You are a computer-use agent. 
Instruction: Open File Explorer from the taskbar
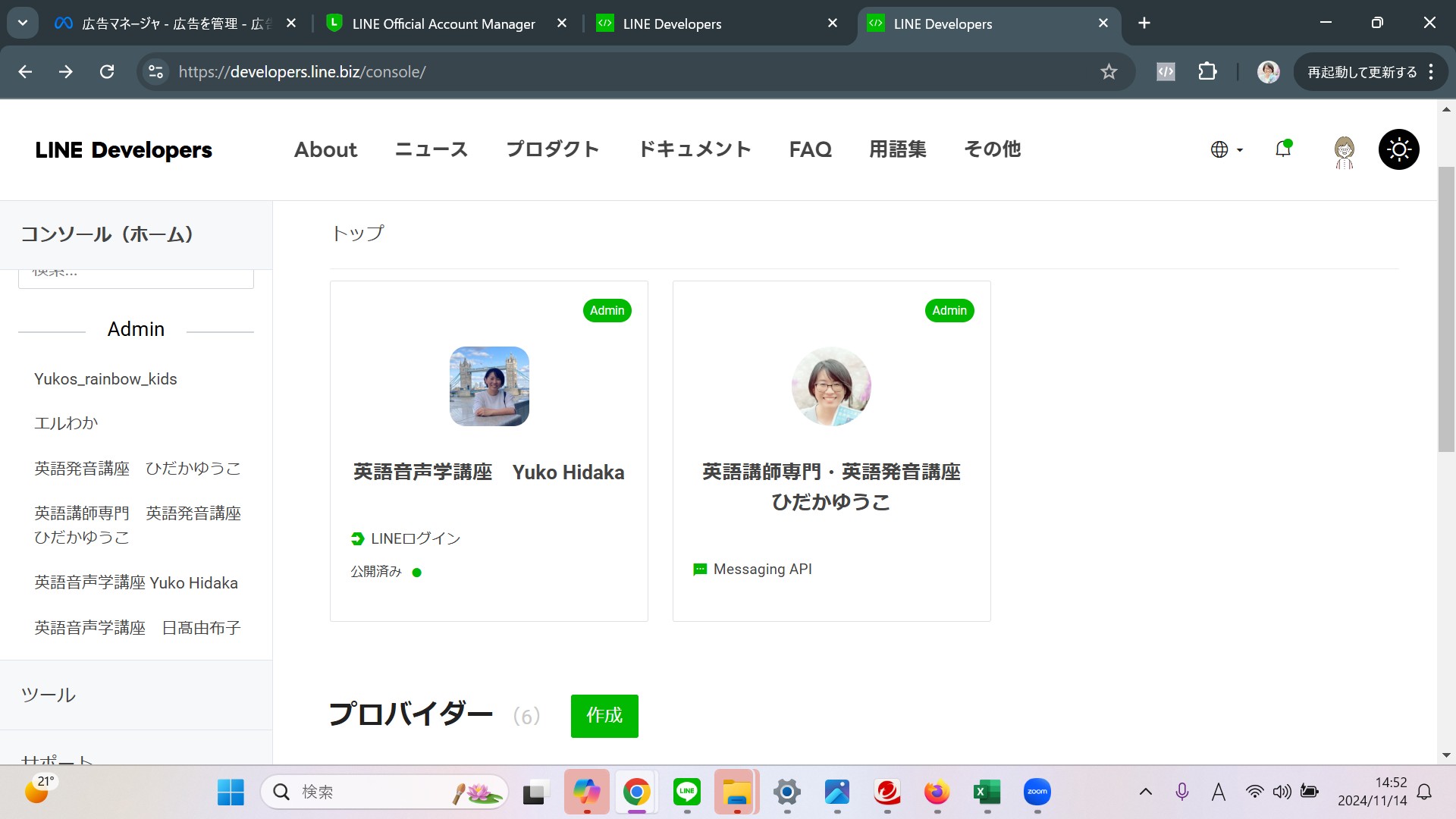[736, 792]
